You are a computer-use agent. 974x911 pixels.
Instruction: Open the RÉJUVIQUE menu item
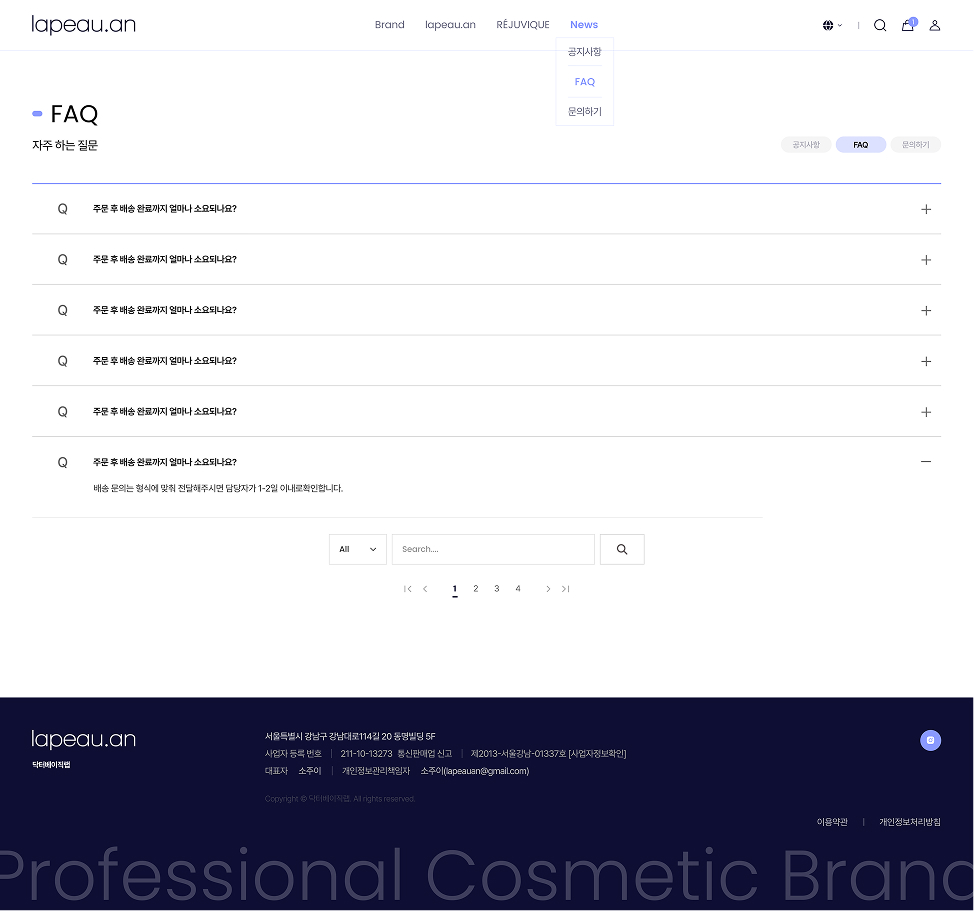click(522, 25)
